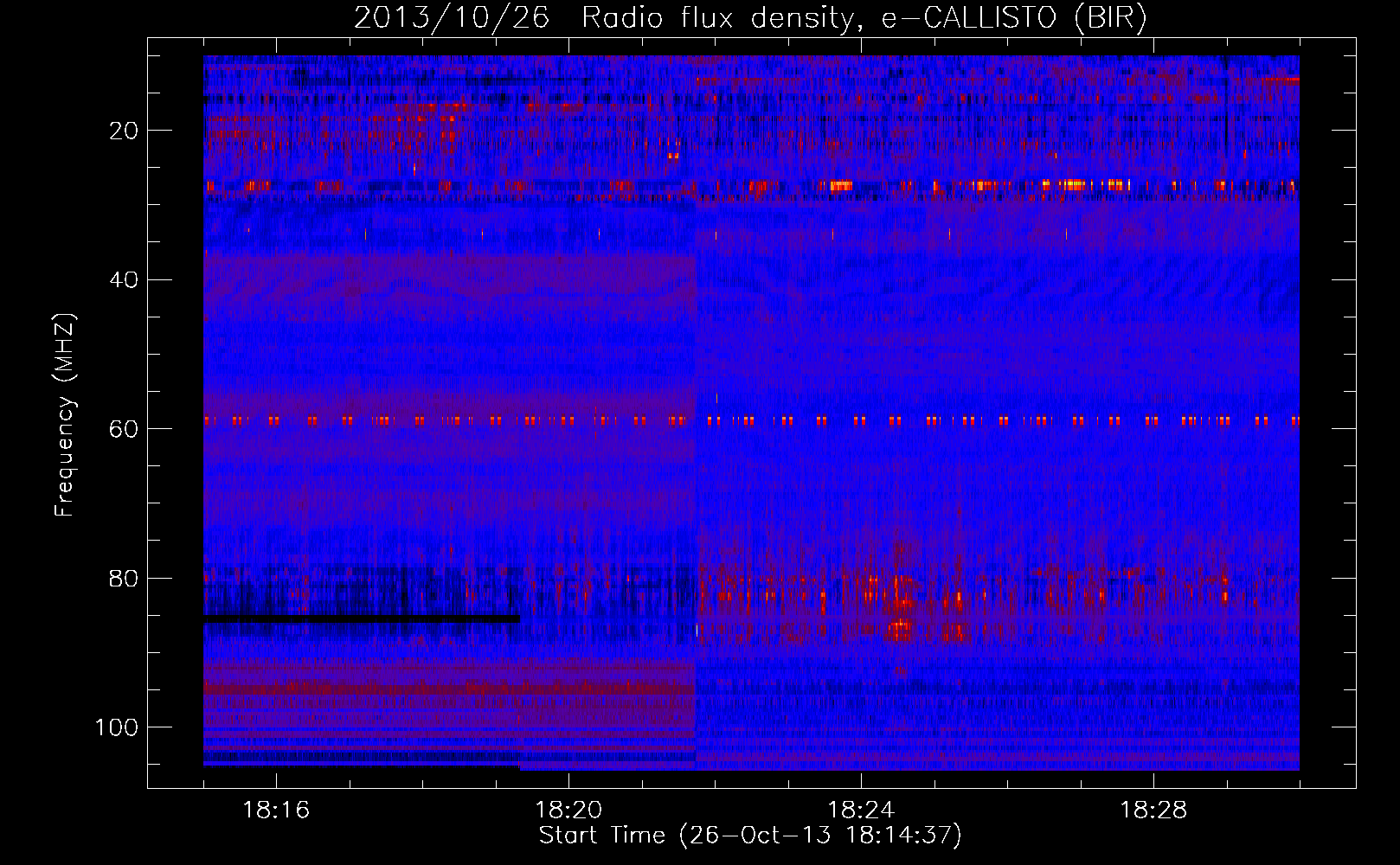Viewport: 1400px width, 865px height.
Task: Click the 18:16 time tick label
Action: point(276,811)
